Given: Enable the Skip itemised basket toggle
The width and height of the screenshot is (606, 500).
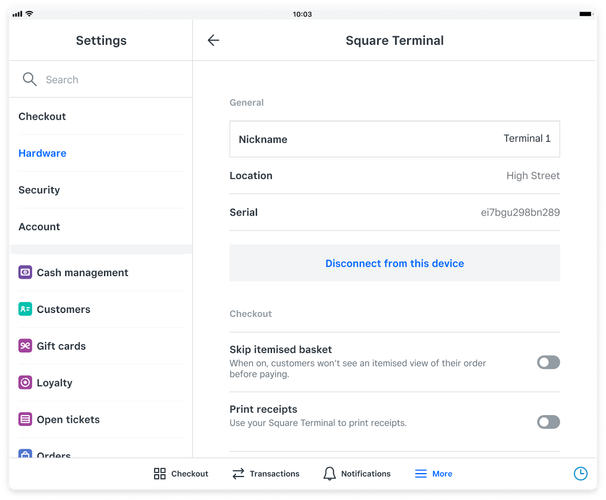Looking at the screenshot, I should coord(548,362).
